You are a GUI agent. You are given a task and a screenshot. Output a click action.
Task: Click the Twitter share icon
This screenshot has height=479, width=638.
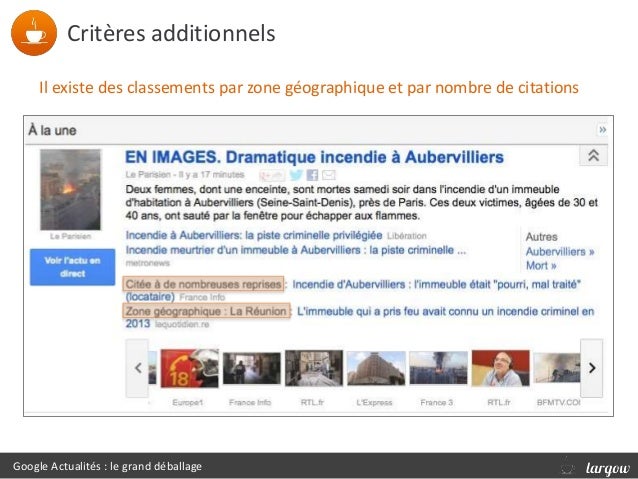pos(296,175)
